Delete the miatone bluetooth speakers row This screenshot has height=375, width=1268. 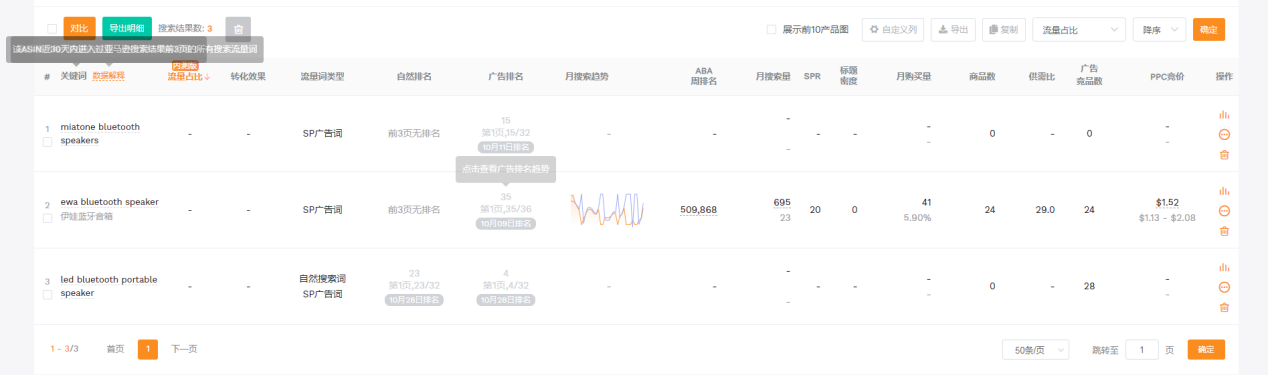pos(1224,154)
